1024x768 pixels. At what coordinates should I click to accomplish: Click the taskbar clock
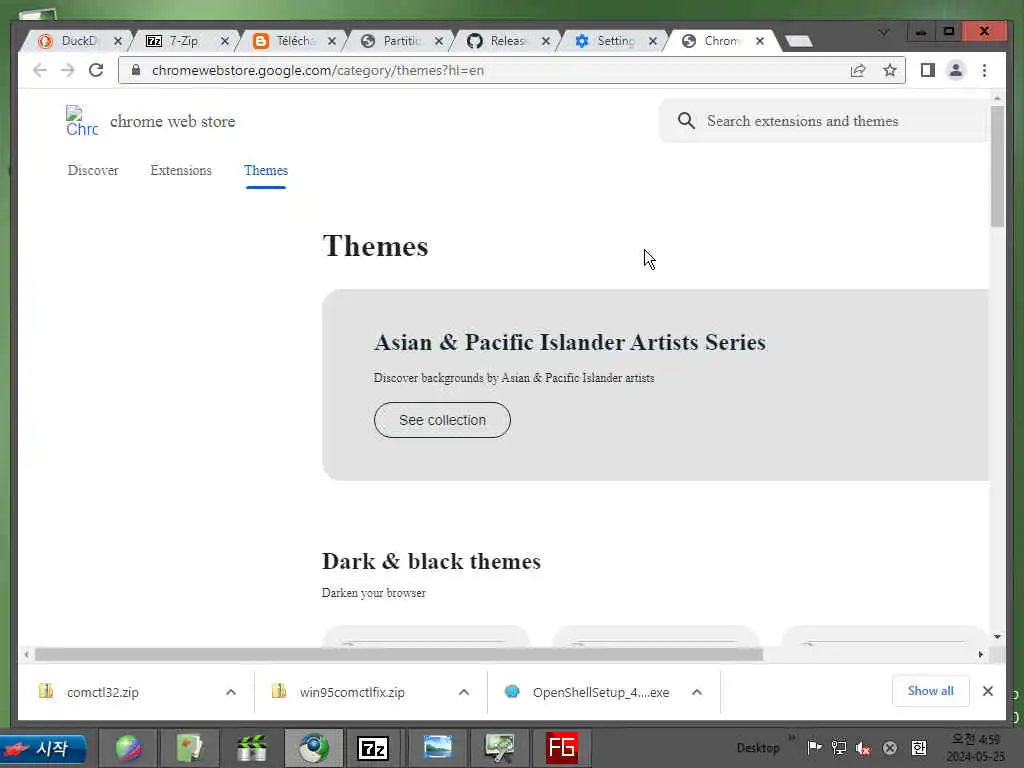click(x=976, y=748)
